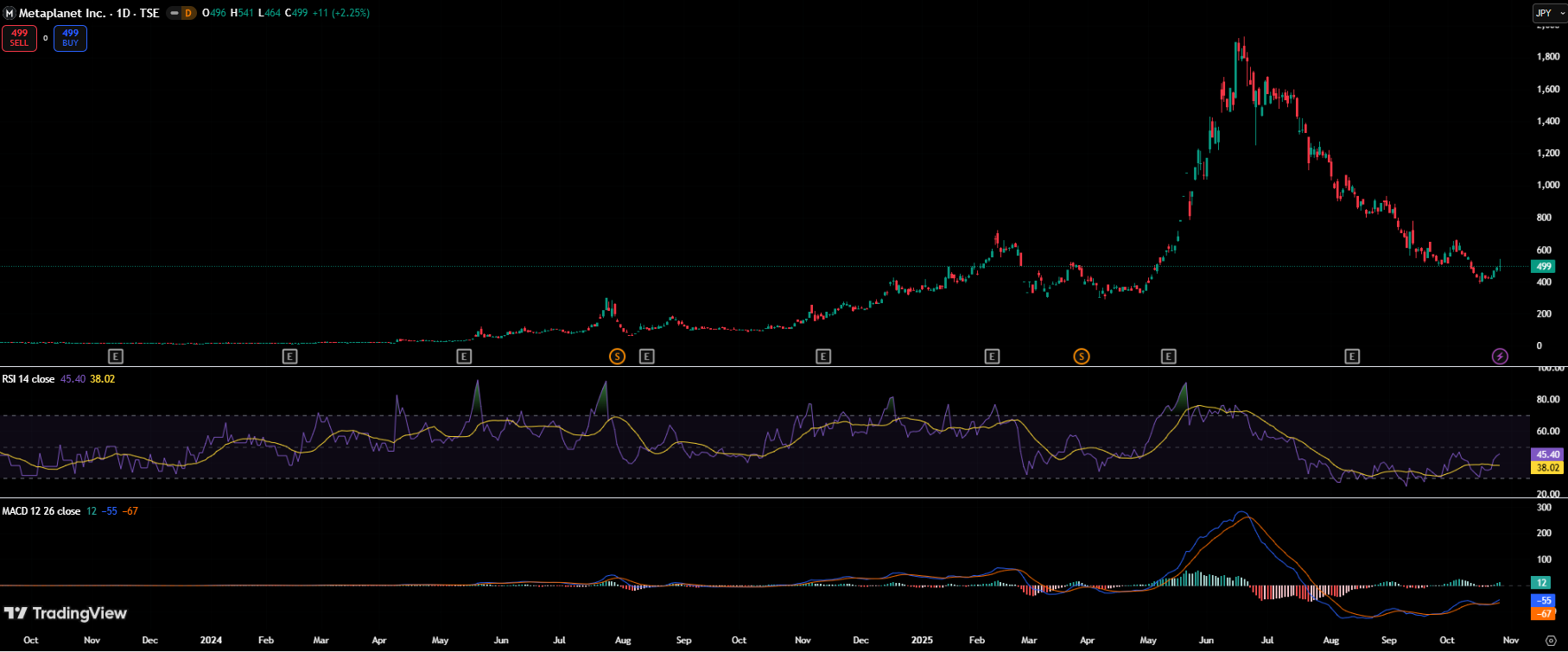Select the RSI 14 close indicator legend

(x=29, y=379)
